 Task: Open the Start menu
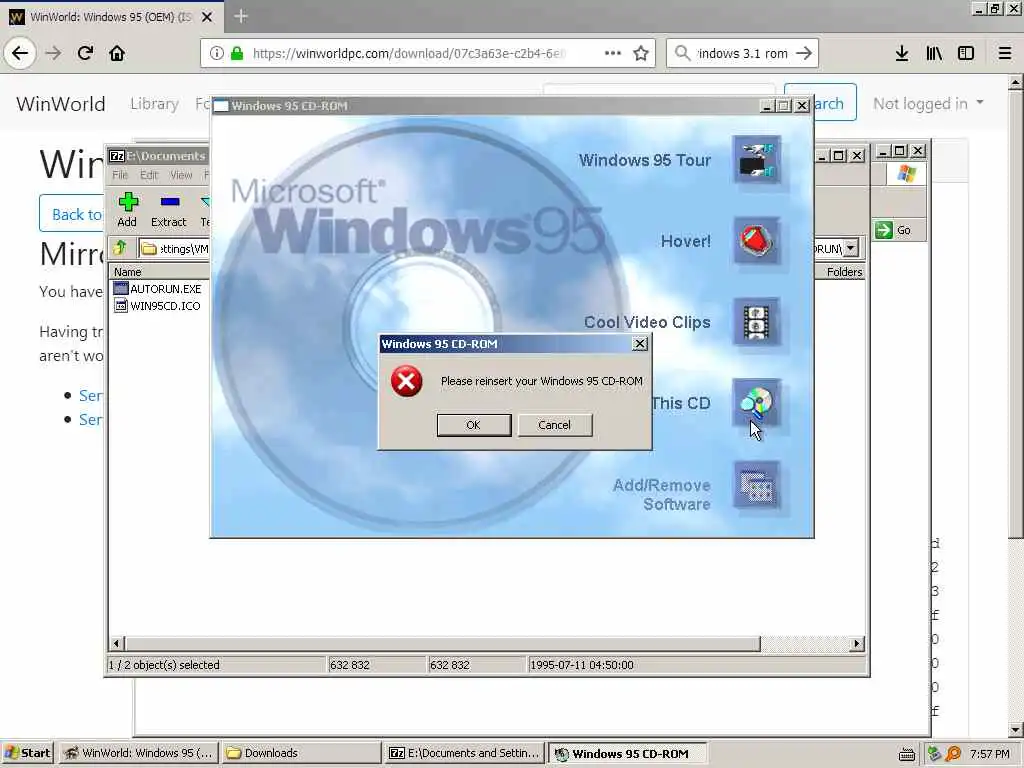(27, 753)
